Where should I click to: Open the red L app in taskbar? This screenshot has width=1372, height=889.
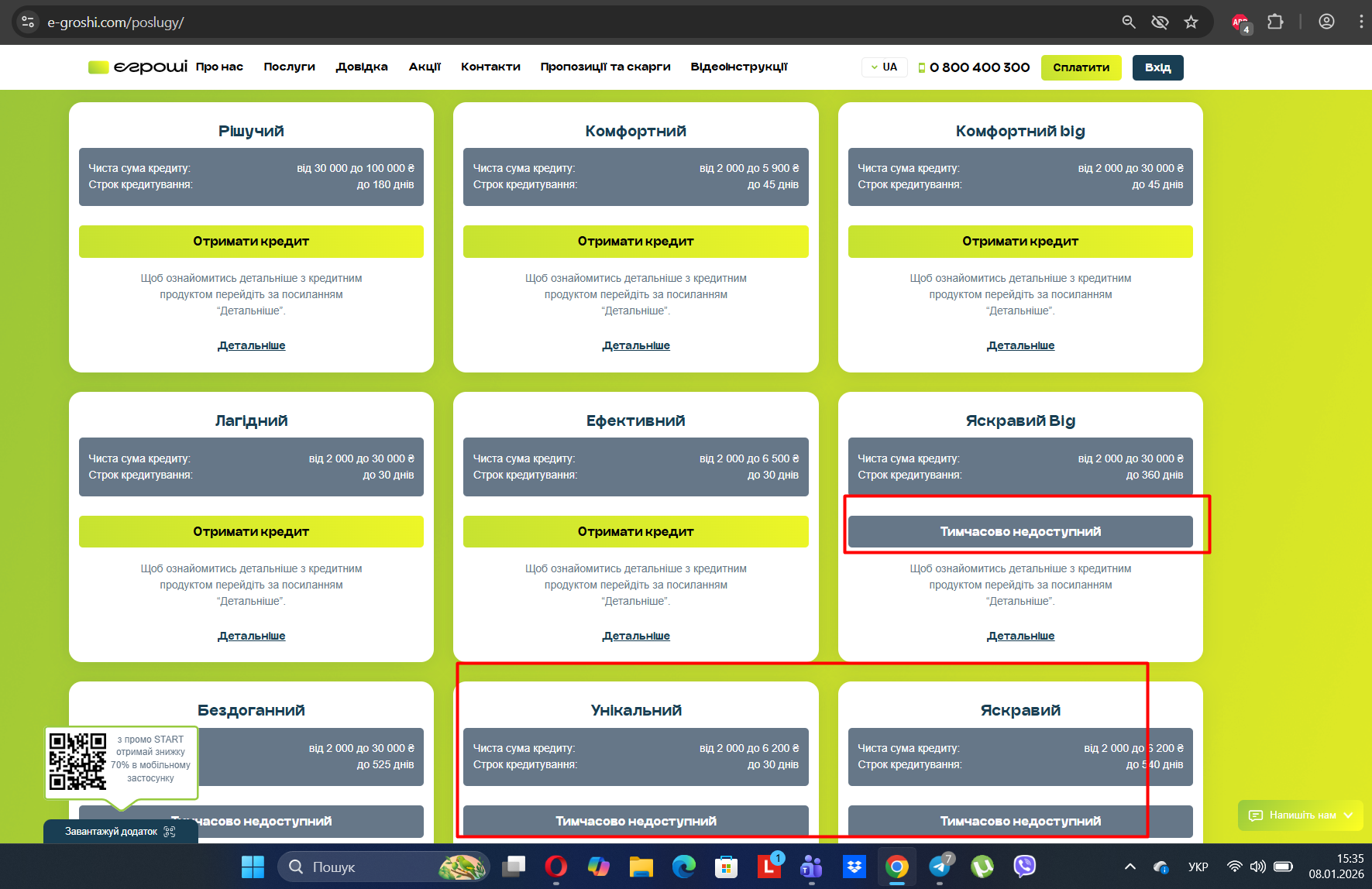point(769,867)
